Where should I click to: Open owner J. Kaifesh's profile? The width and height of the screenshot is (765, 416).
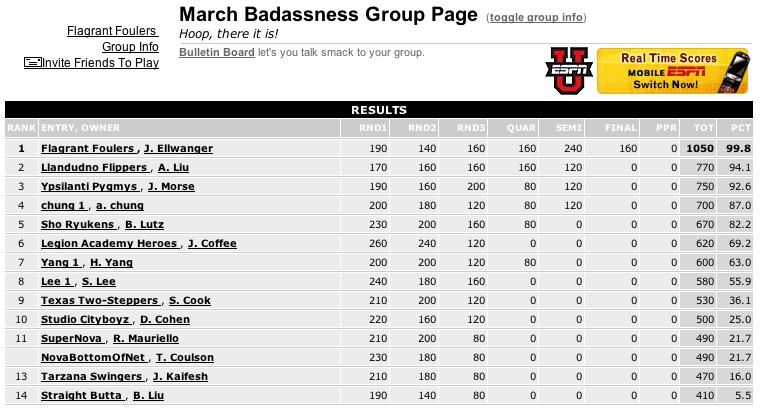(x=180, y=376)
